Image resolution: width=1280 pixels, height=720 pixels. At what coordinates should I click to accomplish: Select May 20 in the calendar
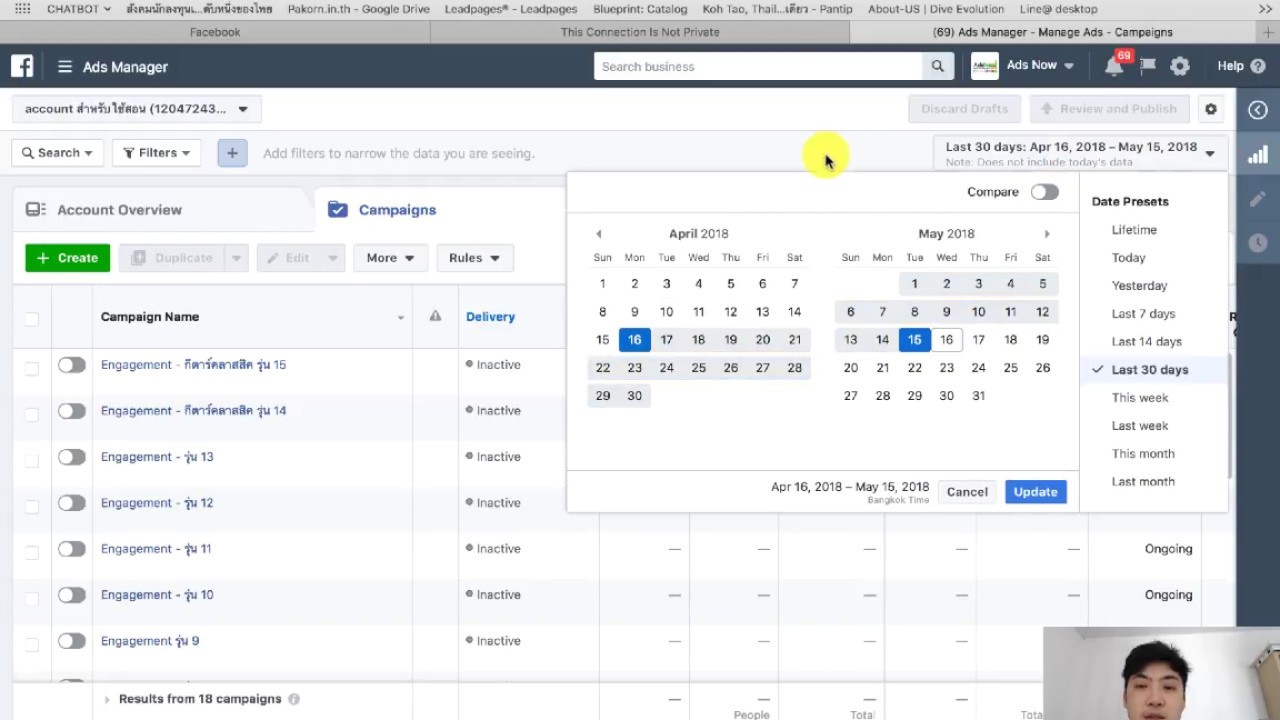click(x=850, y=368)
